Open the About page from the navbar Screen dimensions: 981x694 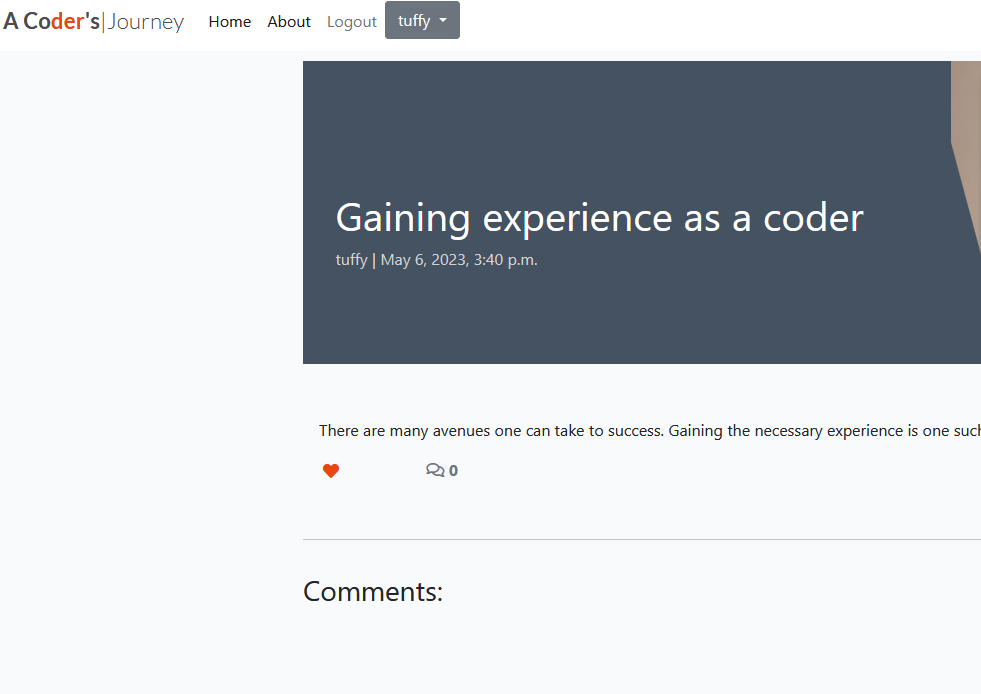pos(288,21)
